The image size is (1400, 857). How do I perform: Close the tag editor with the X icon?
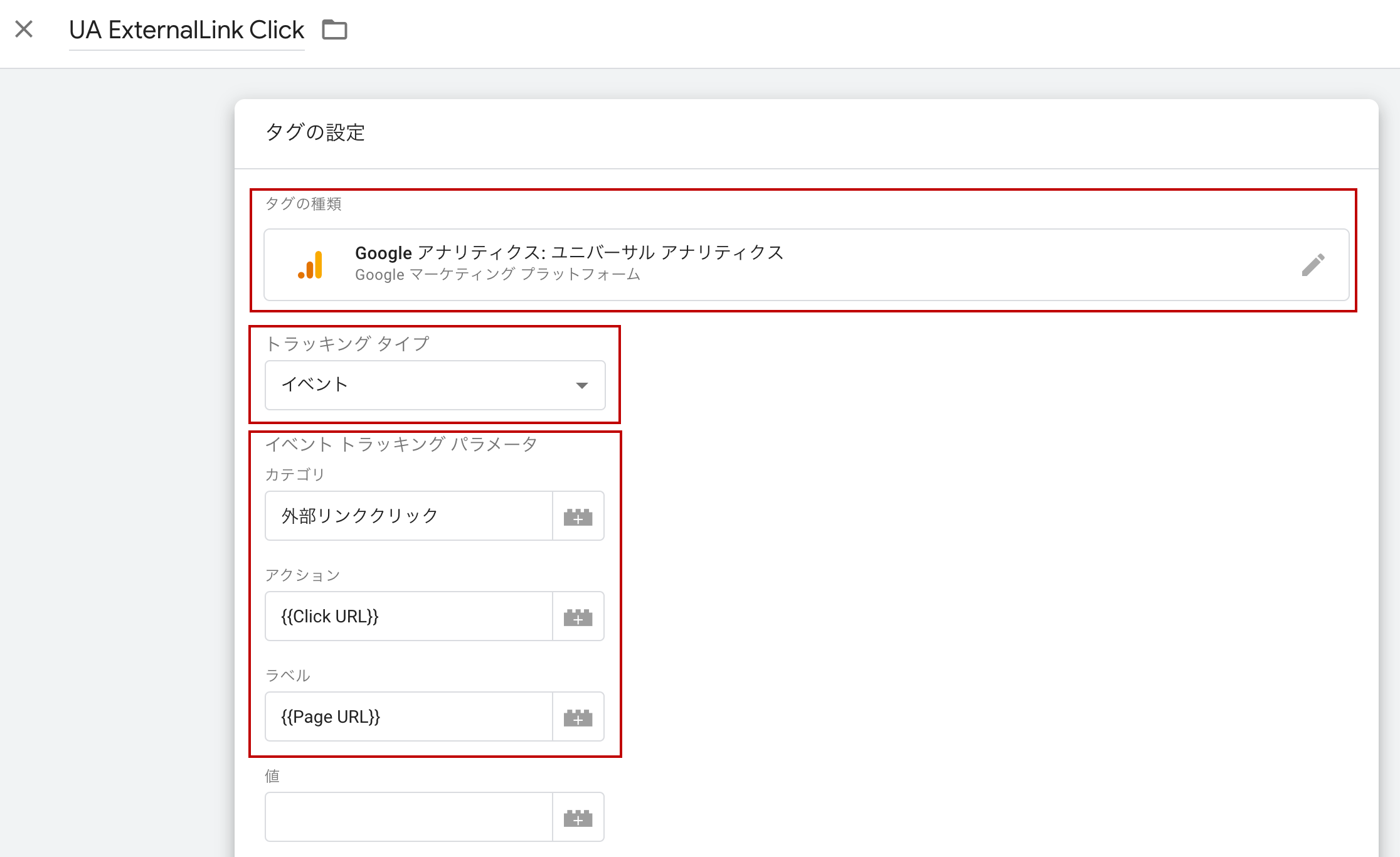(x=24, y=29)
